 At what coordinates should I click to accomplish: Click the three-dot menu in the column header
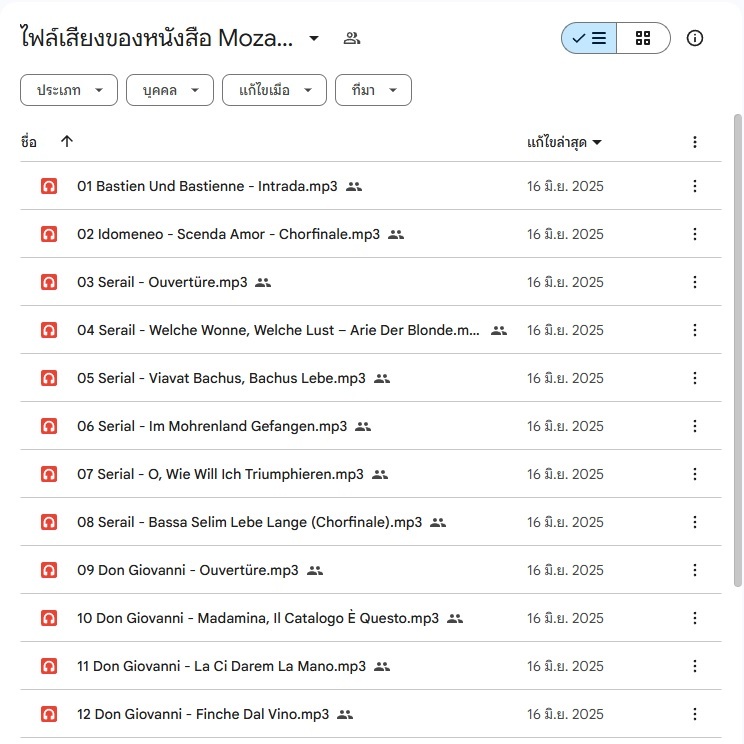pos(695,142)
